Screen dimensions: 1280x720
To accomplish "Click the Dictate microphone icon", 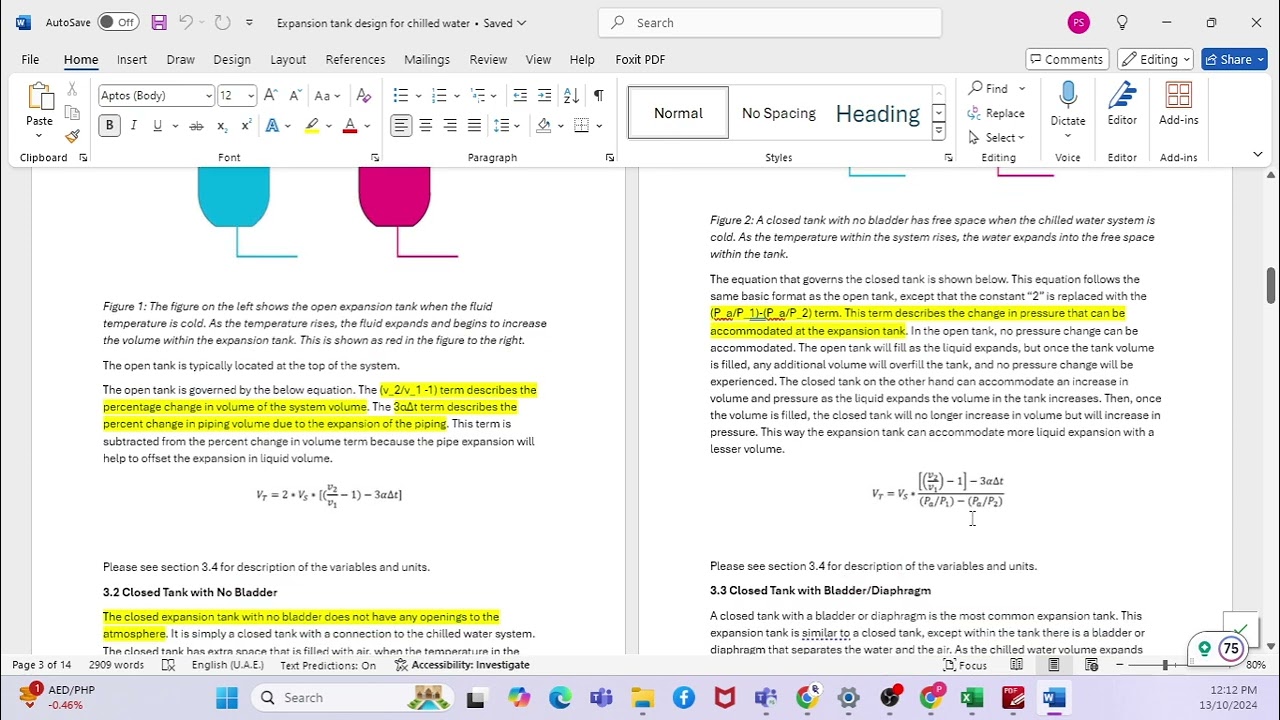I will [1068, 95].
